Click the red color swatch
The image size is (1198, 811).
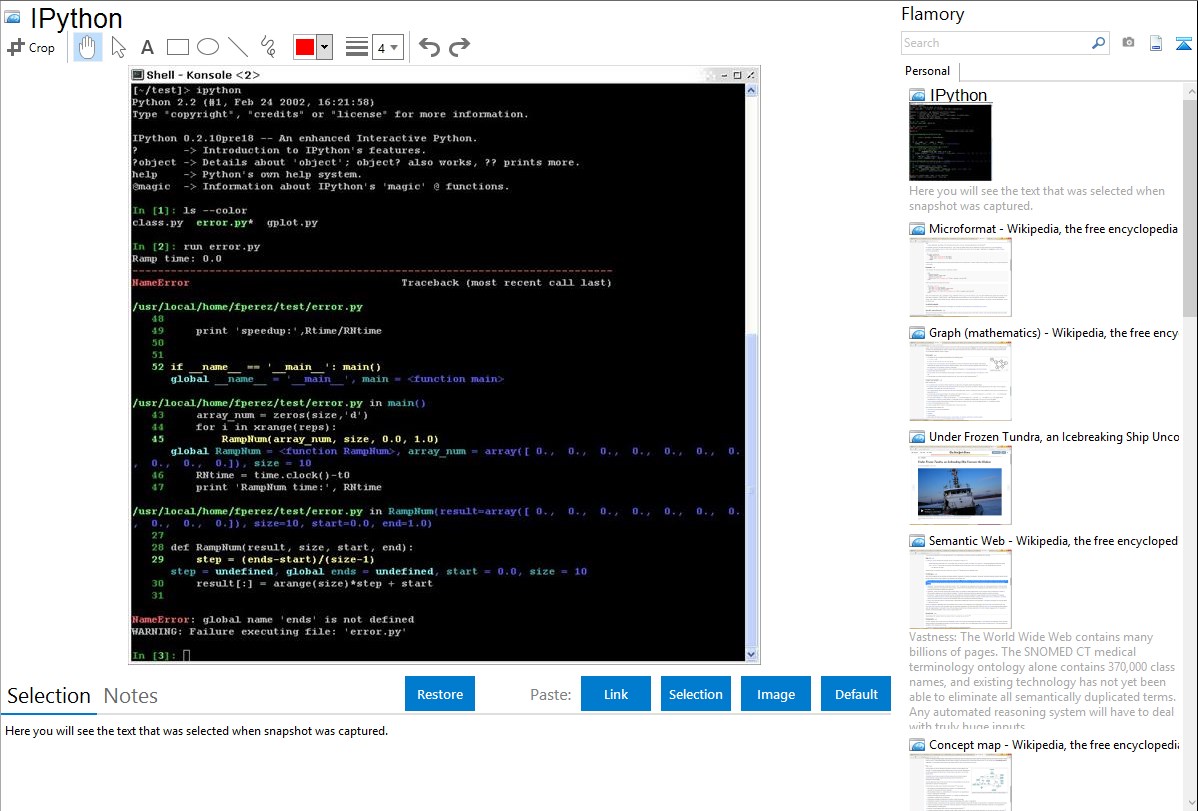[x=304, y=47]
